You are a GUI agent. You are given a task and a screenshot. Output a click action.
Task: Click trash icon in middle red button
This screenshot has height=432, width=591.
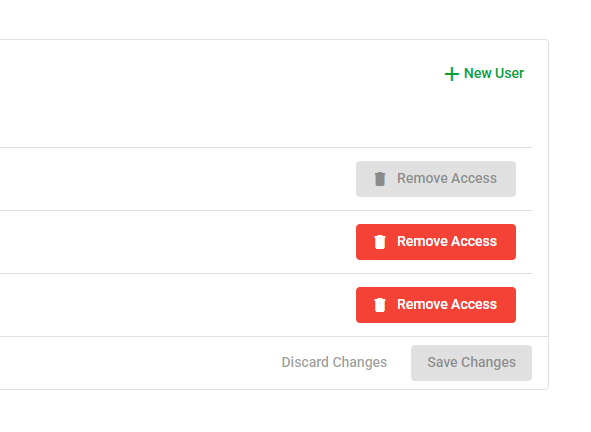(380, 242)
